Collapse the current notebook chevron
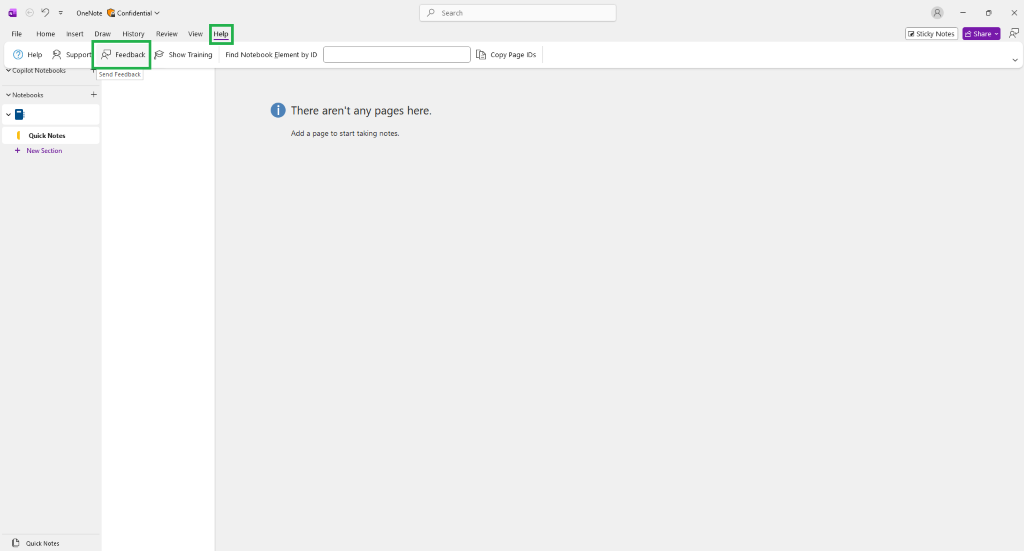Image resolution: width=1024 pixels, height=551 pixels. pyautogui.click(x=8, y=115)
